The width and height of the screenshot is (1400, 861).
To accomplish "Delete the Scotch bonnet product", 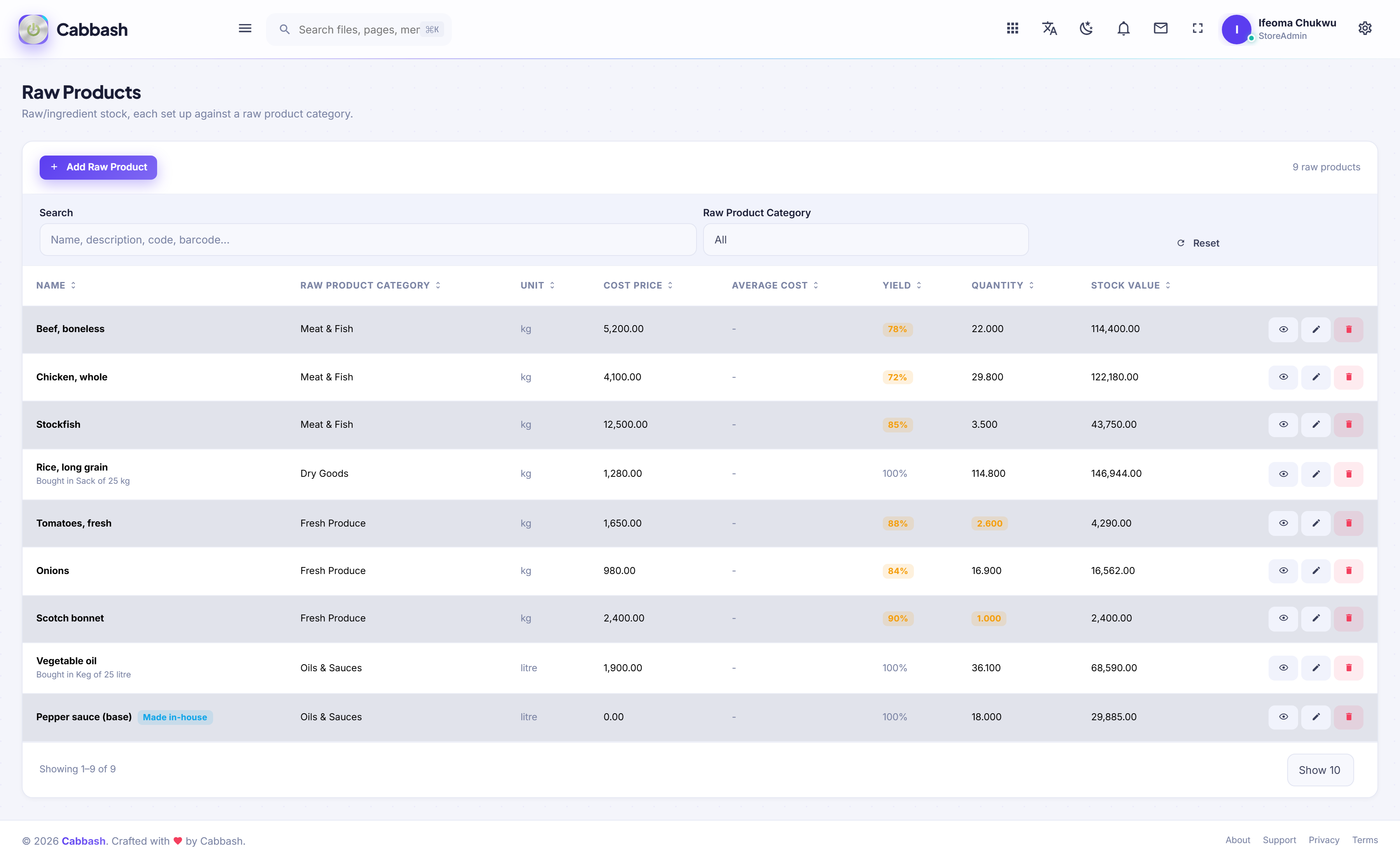I will 1348,618.
